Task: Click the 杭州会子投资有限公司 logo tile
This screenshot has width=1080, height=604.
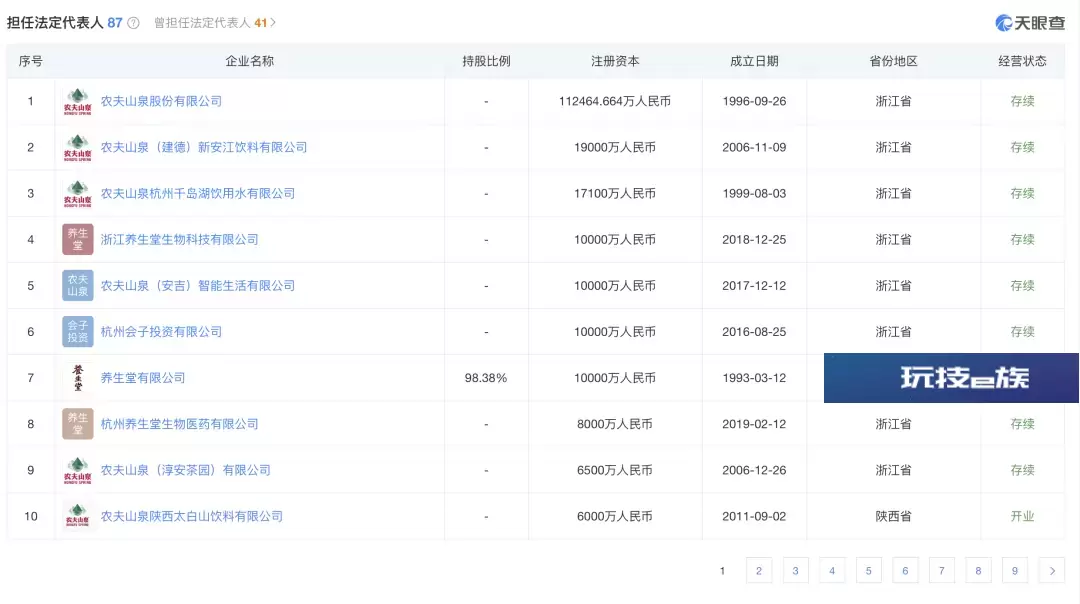Action: (78, 332)
